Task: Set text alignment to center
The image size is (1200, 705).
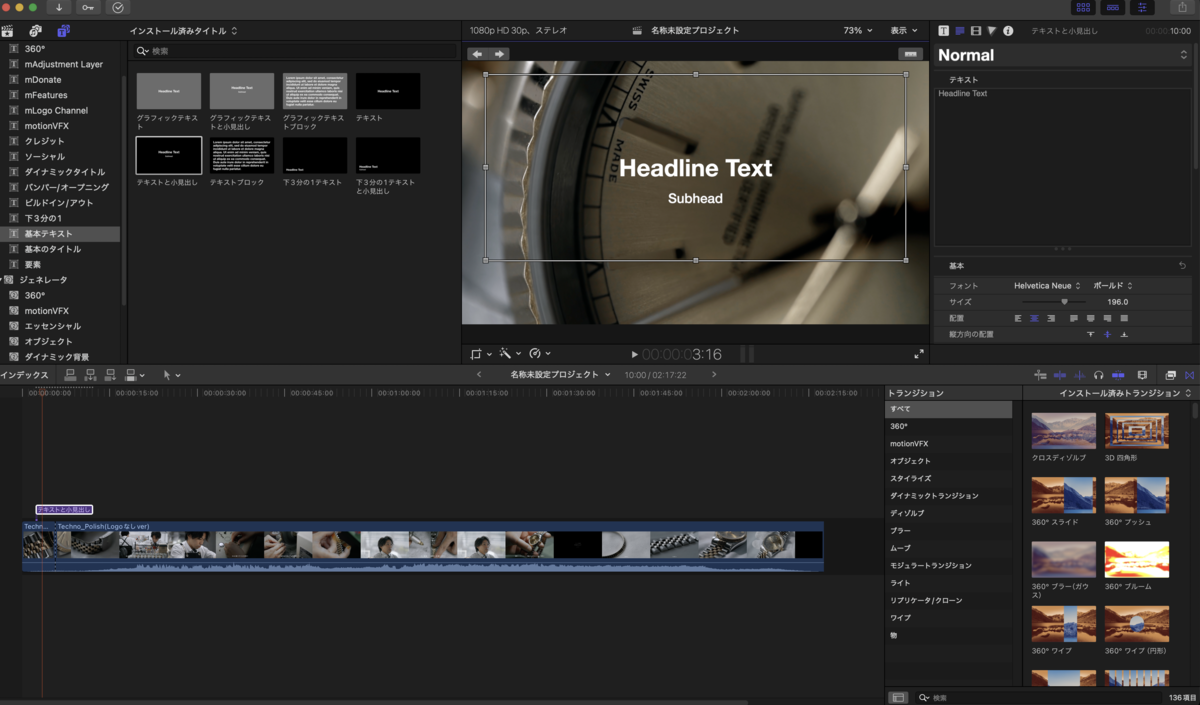Action: pos(1034,318)
